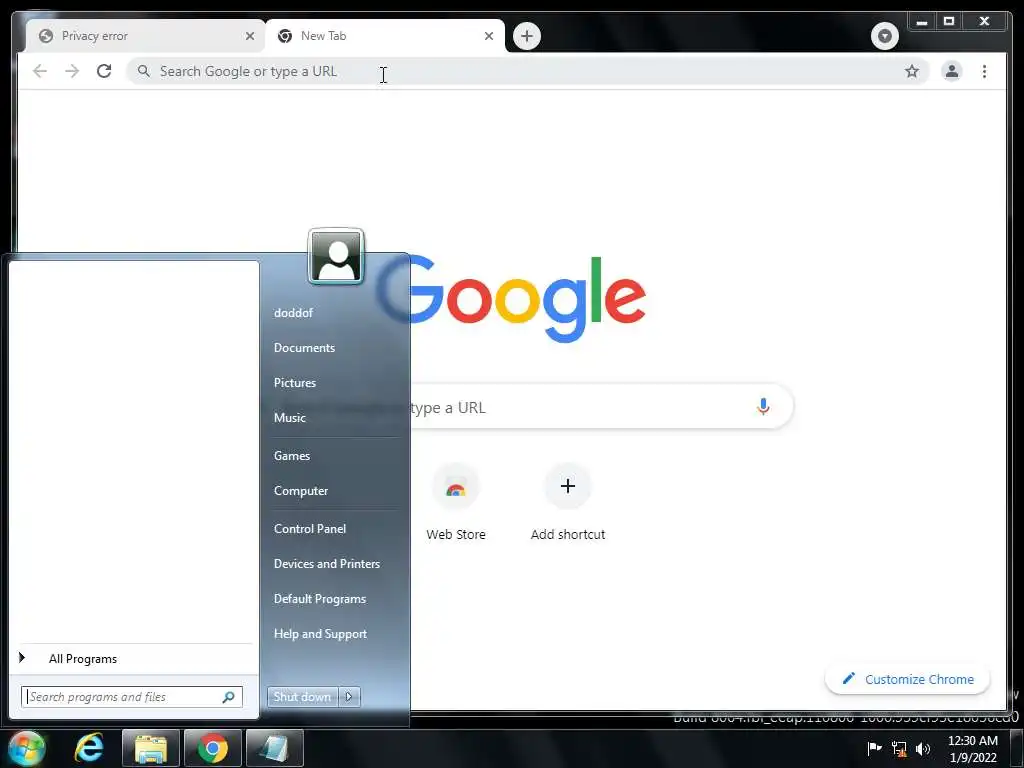
Task: Reload the page in Chrome
Action: pyautogui.click(x=104, y=71)
